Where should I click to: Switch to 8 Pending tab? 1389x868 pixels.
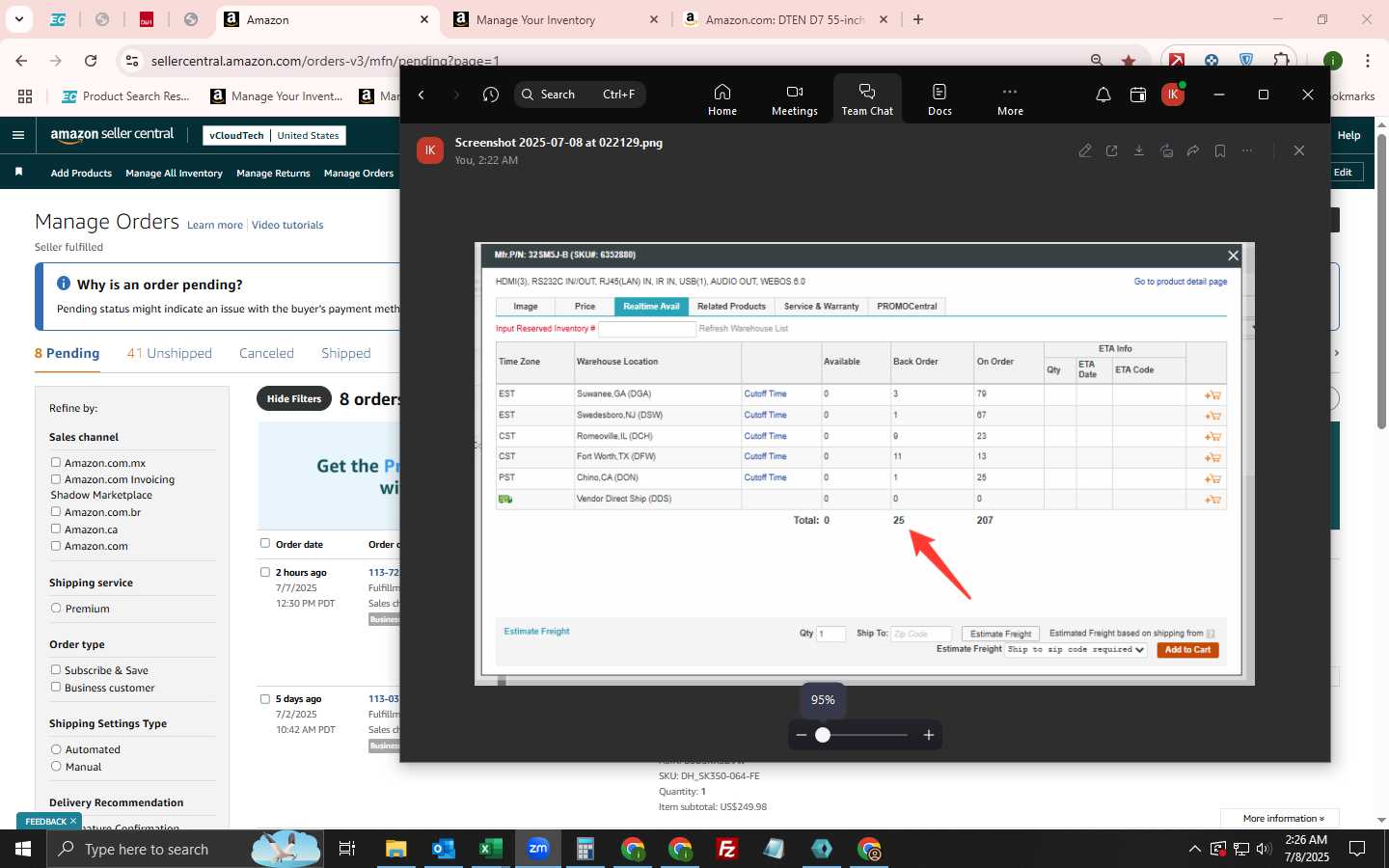67,353
